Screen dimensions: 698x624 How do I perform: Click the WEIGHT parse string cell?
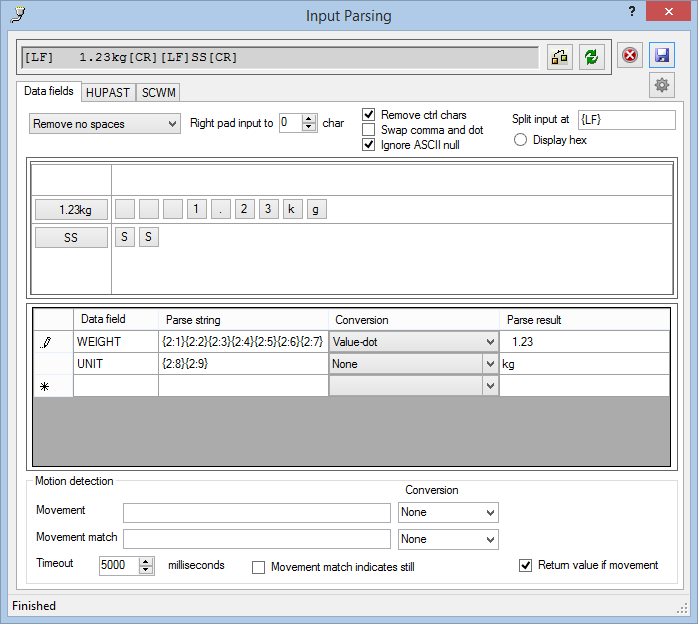click(243, 342)
